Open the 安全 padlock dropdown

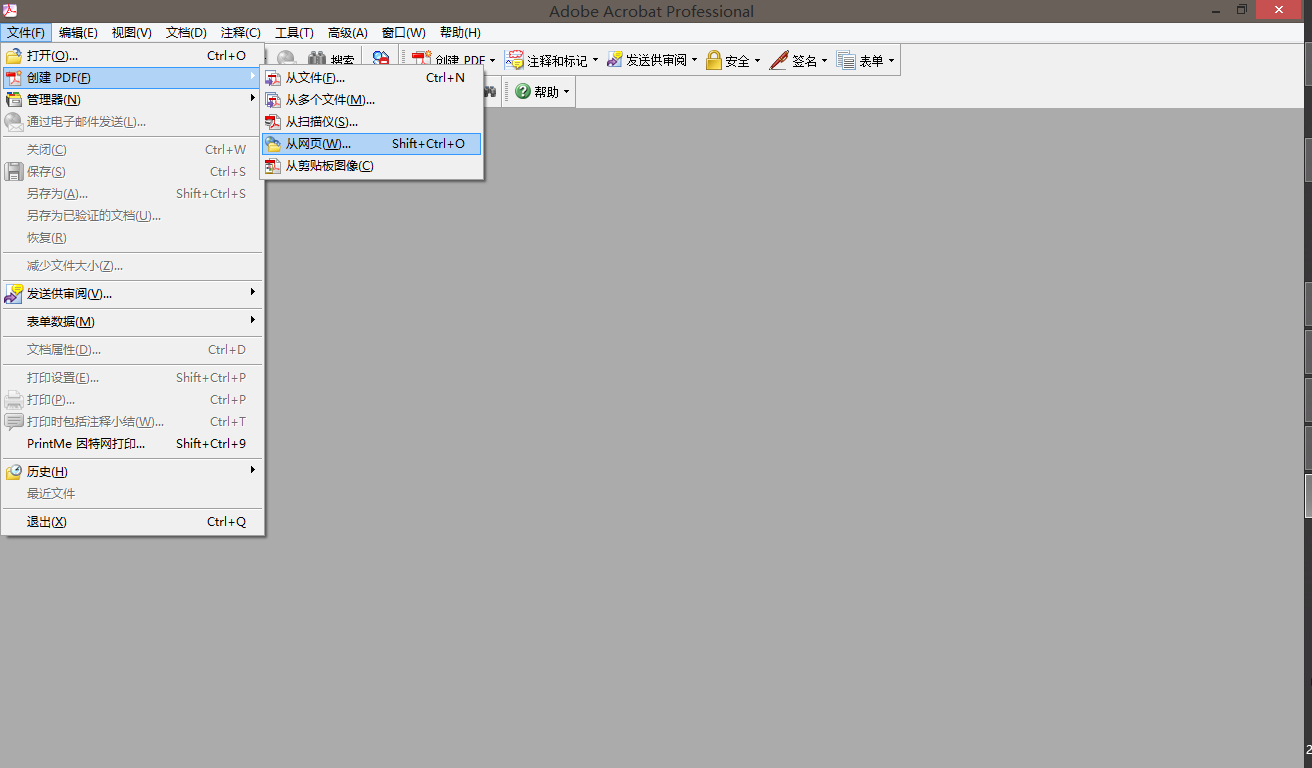[x=733, y=60]
